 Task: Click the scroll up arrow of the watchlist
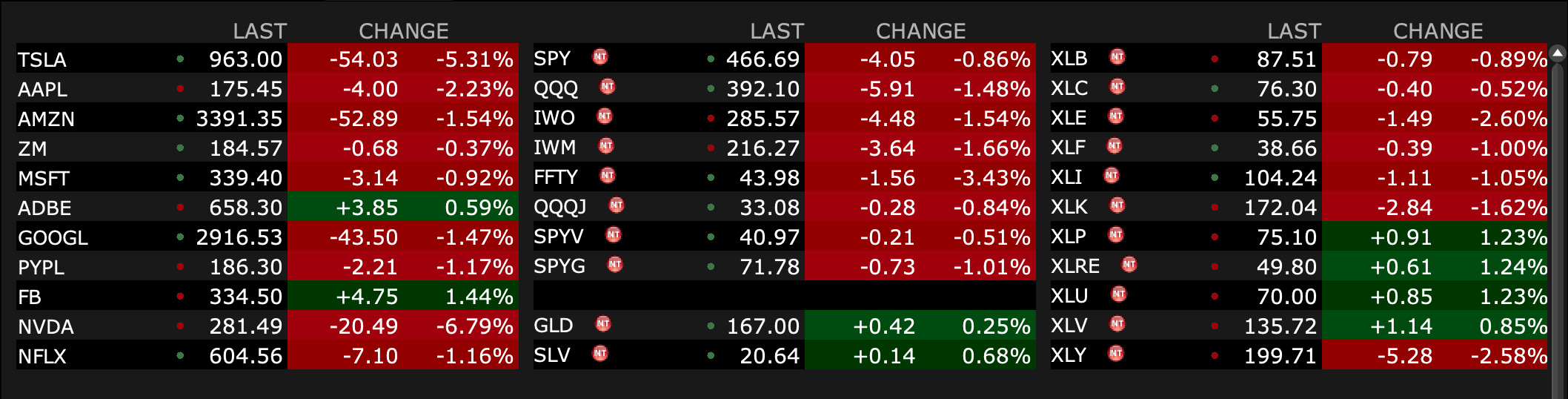click(x=1558, y=53)
